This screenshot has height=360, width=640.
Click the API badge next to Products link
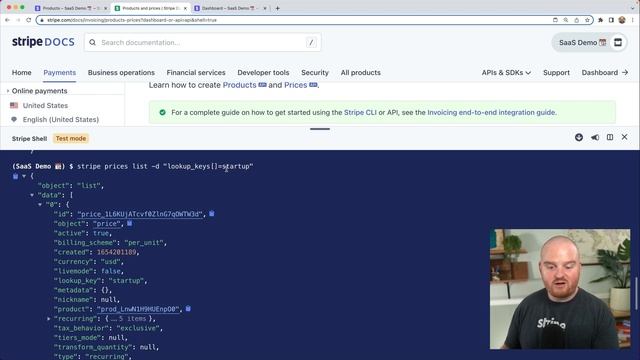tap(262, 85)
